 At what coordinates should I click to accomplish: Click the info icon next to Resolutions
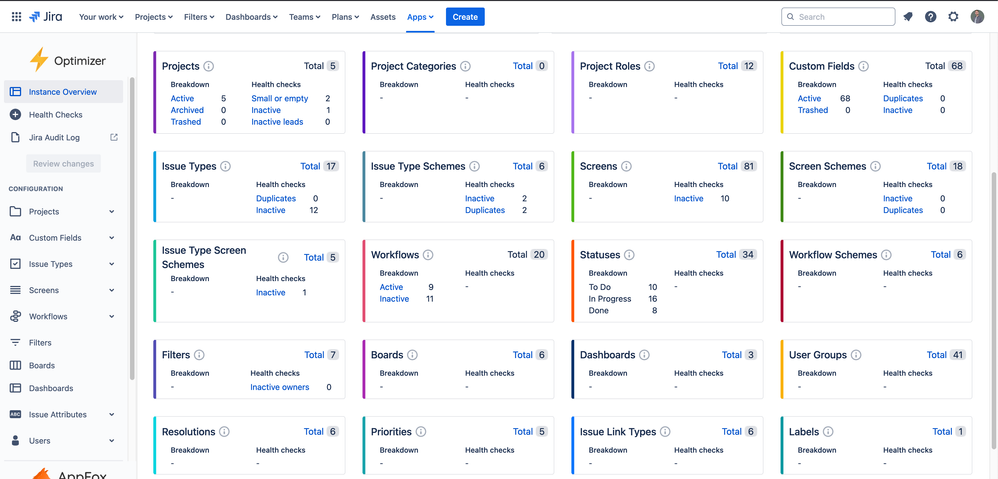224,431
